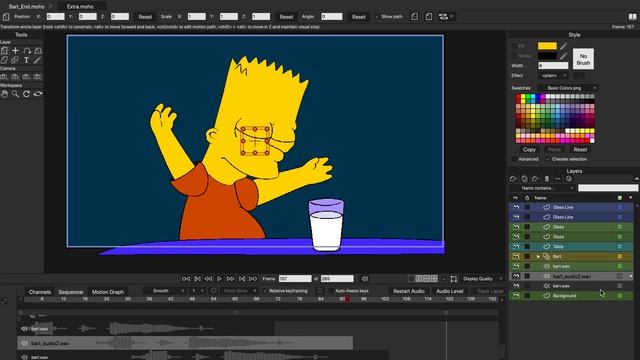Select the Follow Path layer tool
This screenshot has width=640, height=360.
click(x=27, y=51)
